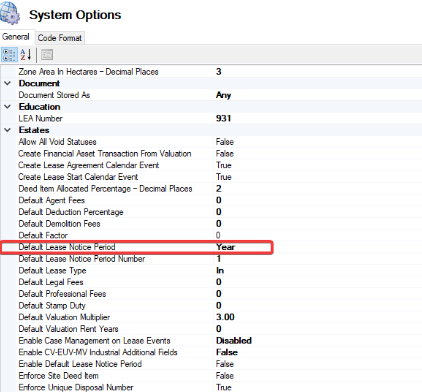Click False value for Allow All Void Statuses

(225, 142)
